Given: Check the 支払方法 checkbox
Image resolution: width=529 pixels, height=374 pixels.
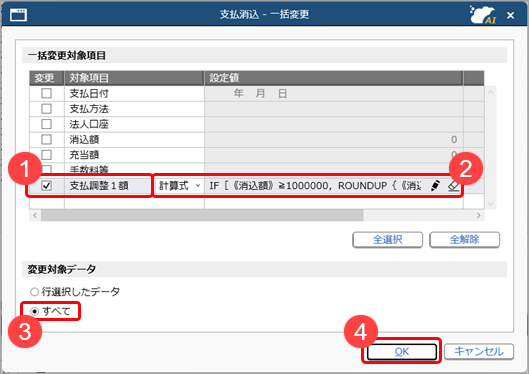Looking at the screenshot, I should pos(46,109).
